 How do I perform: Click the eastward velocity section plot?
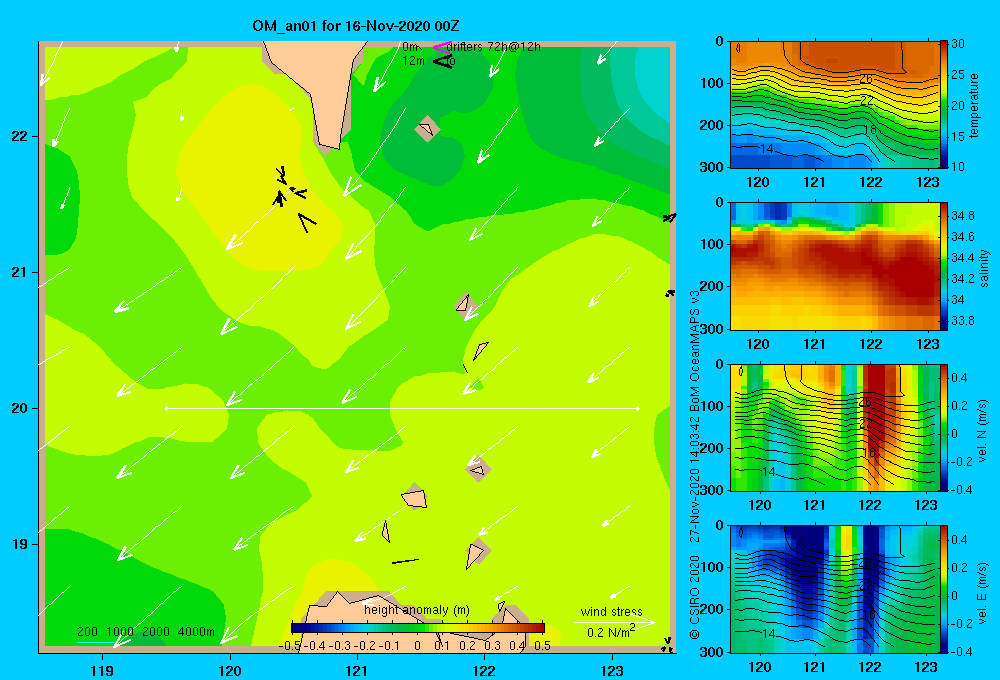(x=835, y=589)
